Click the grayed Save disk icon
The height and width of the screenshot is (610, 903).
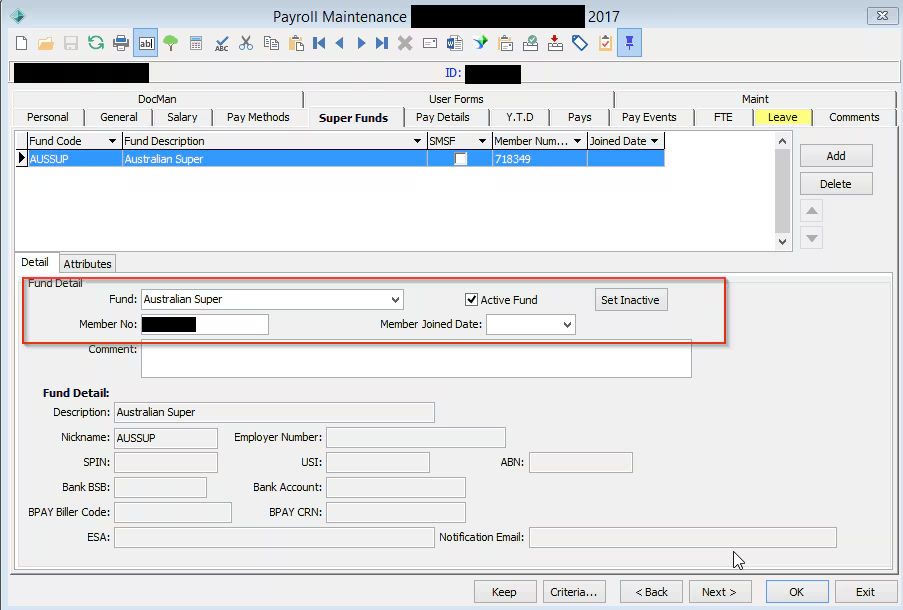[x=71, y=43]
